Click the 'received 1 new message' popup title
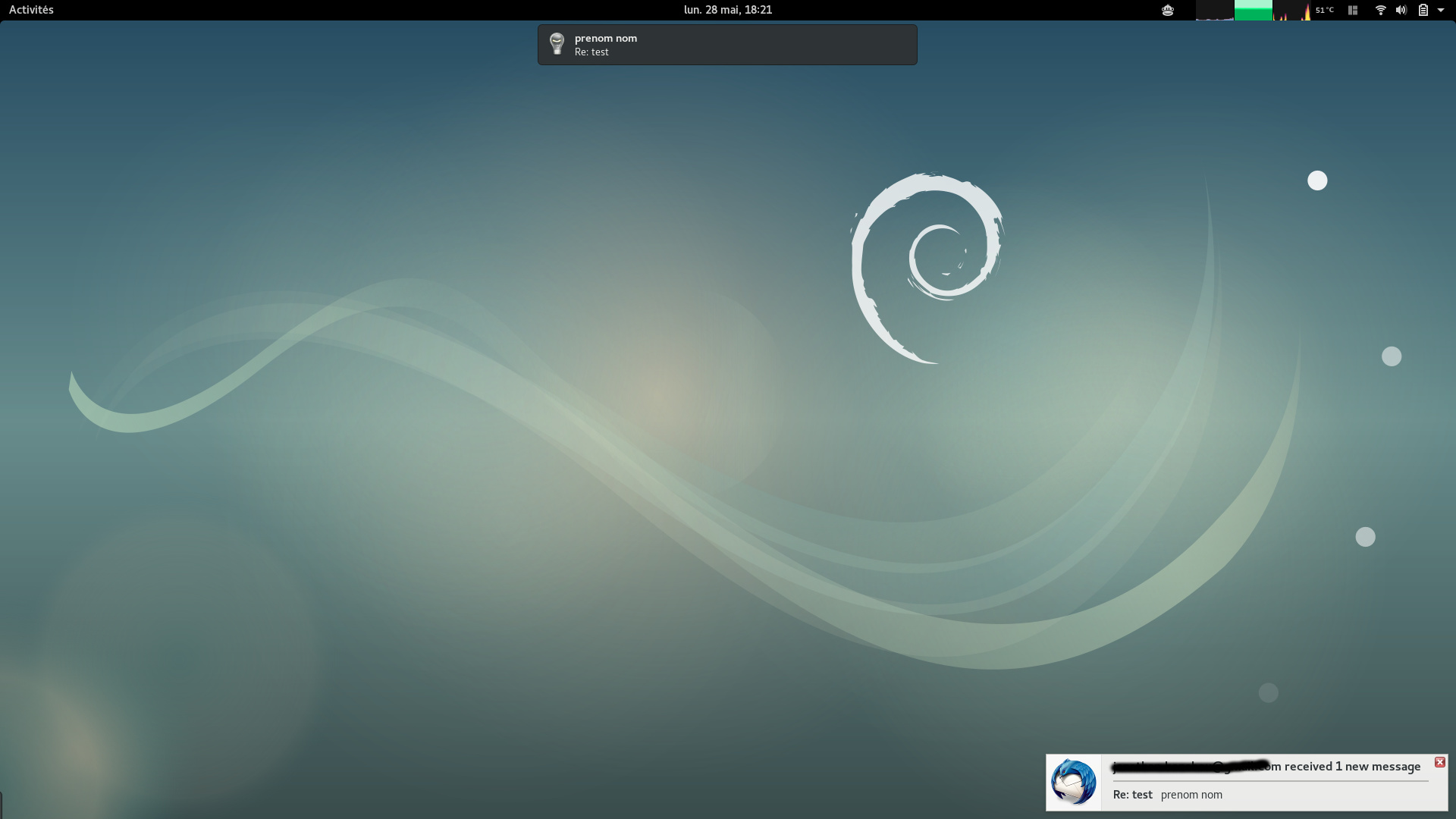This screenshot has height=819, width=1456. [1352, 767]
